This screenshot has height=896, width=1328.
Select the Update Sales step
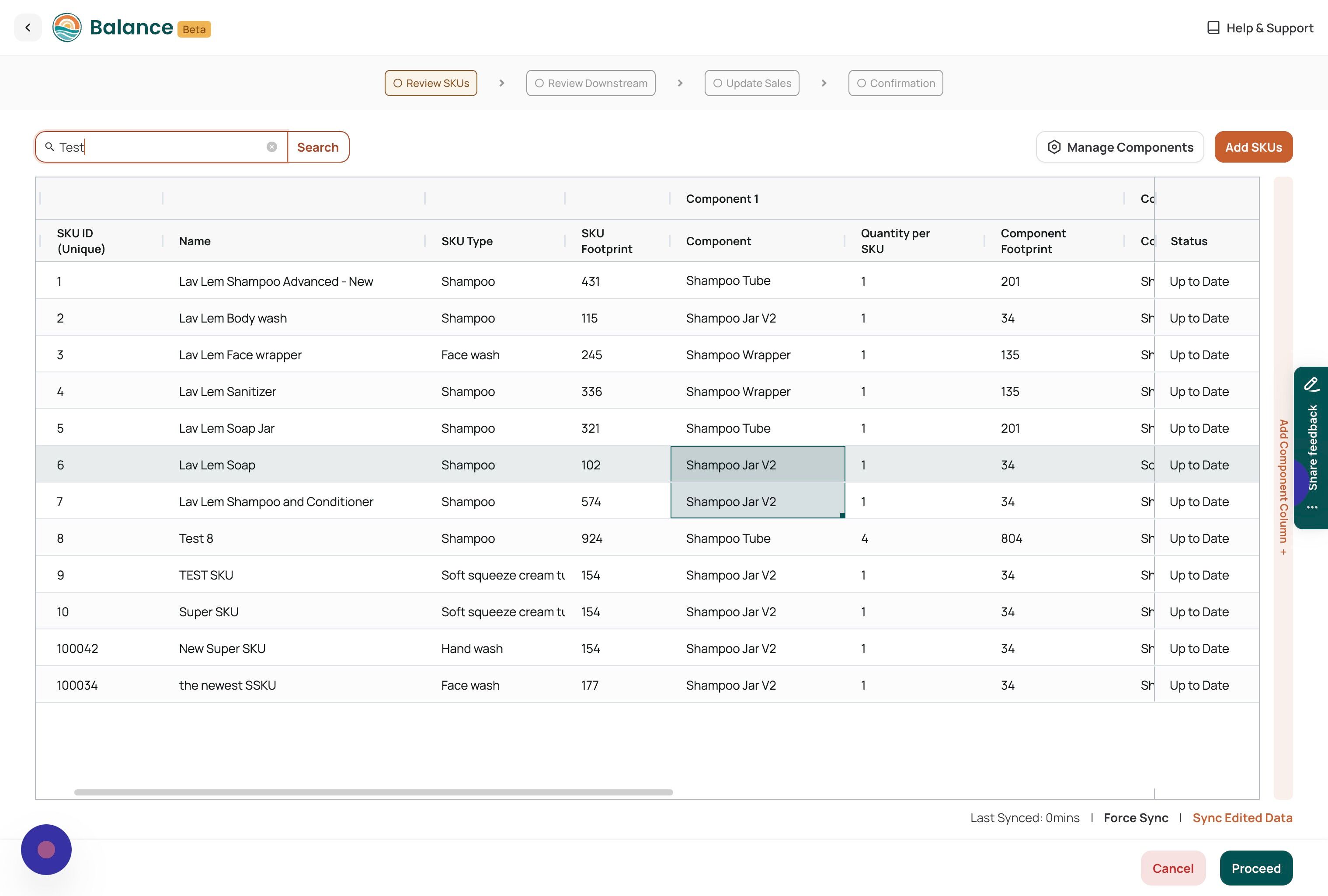click(751, 83)
